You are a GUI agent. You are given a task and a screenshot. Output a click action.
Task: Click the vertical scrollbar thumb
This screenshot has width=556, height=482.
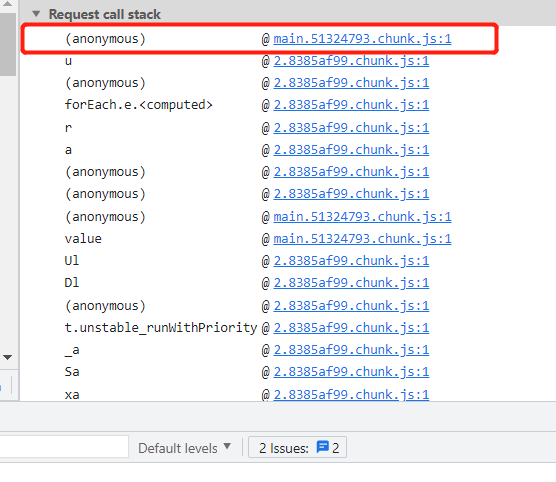[8, 44]
